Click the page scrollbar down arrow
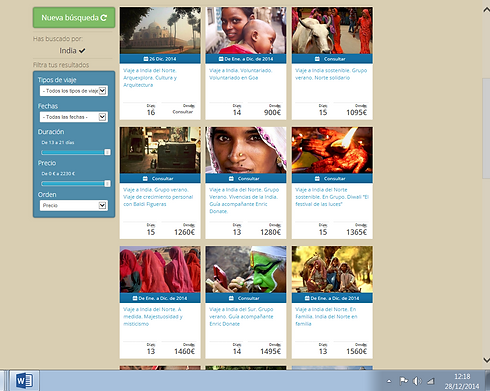Viewport: 490px width, 391px height. pos(486,360)
